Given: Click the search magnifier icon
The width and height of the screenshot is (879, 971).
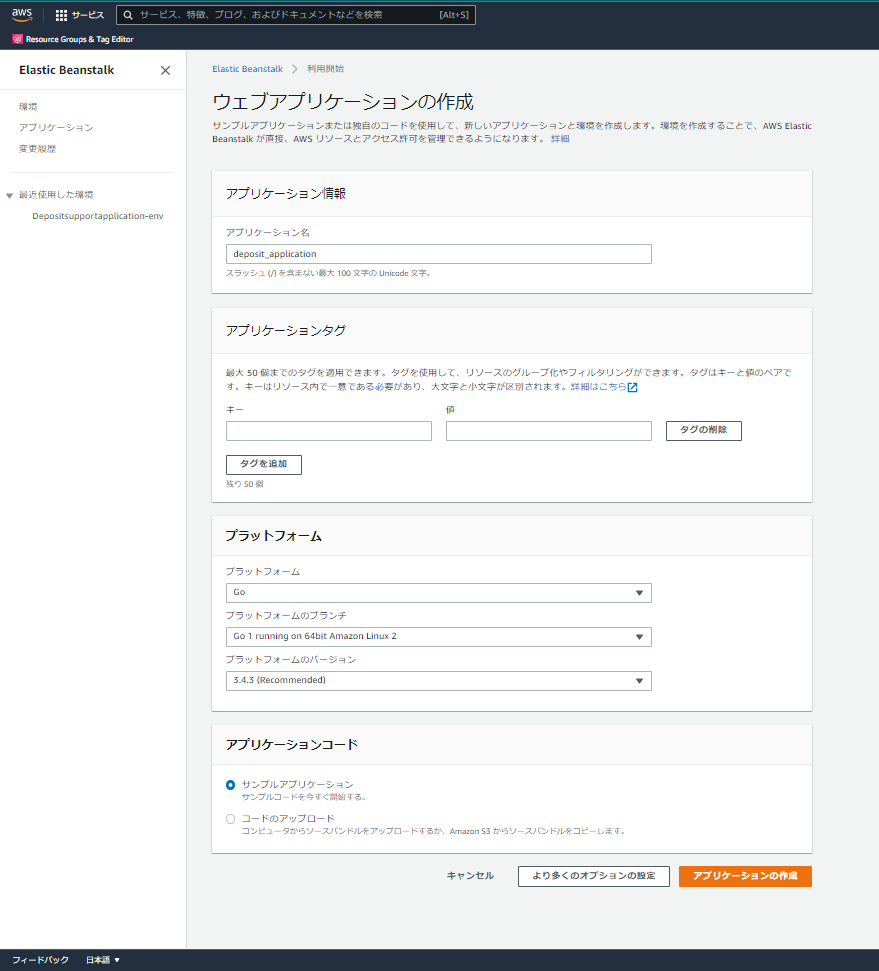Looking at the screenshot, I should pyautogui.click(x=128, y=15).
